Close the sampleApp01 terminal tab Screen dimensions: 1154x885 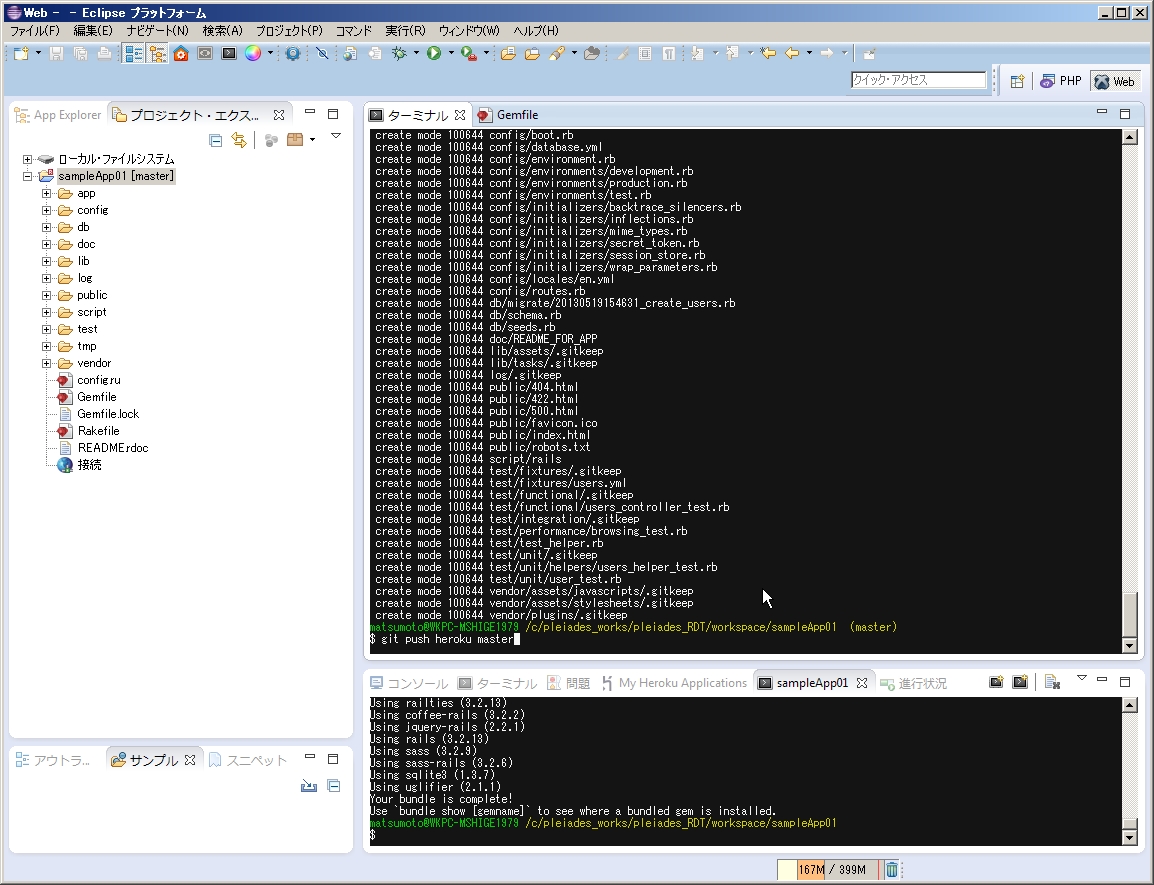(862, 683)
